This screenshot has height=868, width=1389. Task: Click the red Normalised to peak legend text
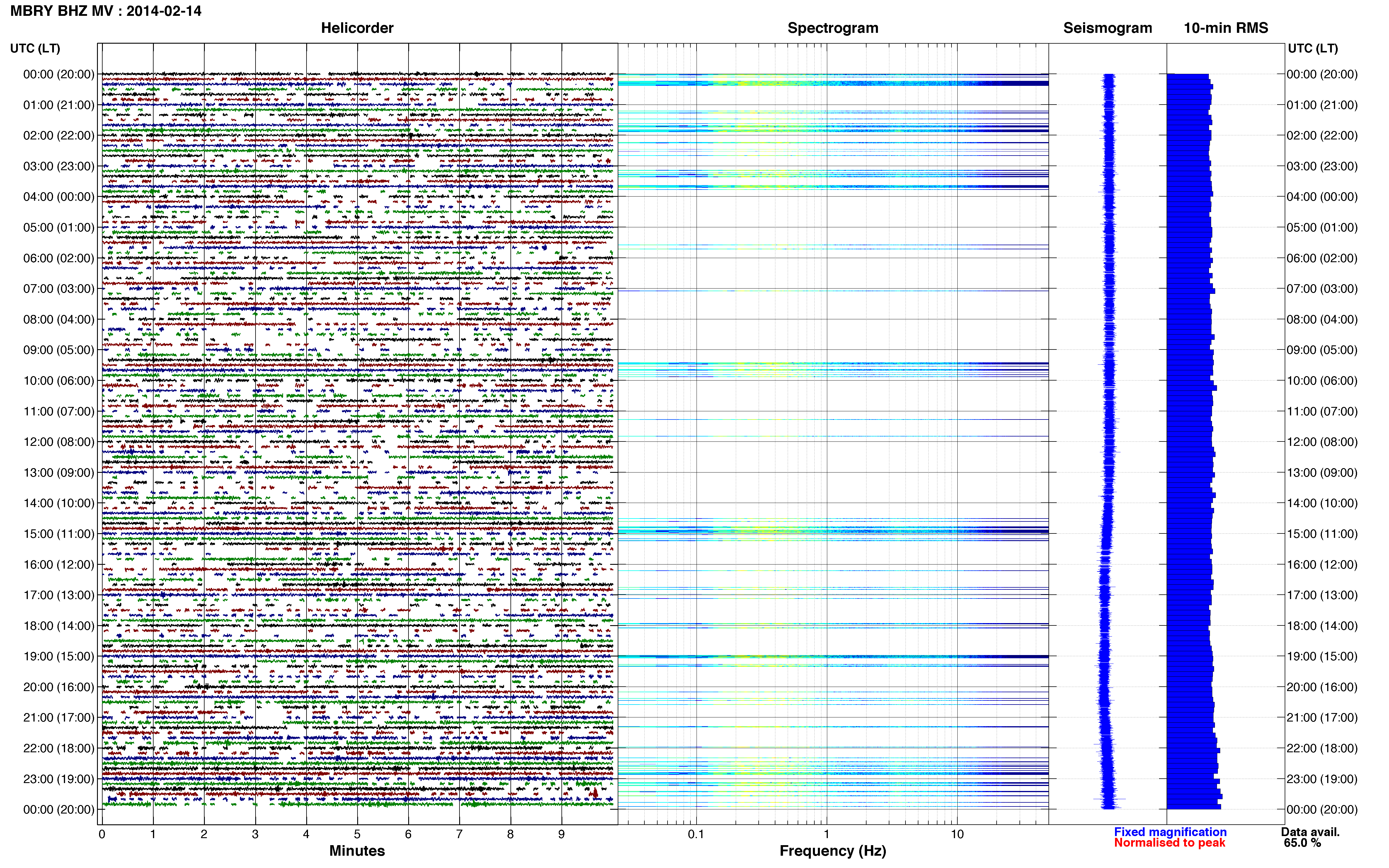tap(1170, 843)
